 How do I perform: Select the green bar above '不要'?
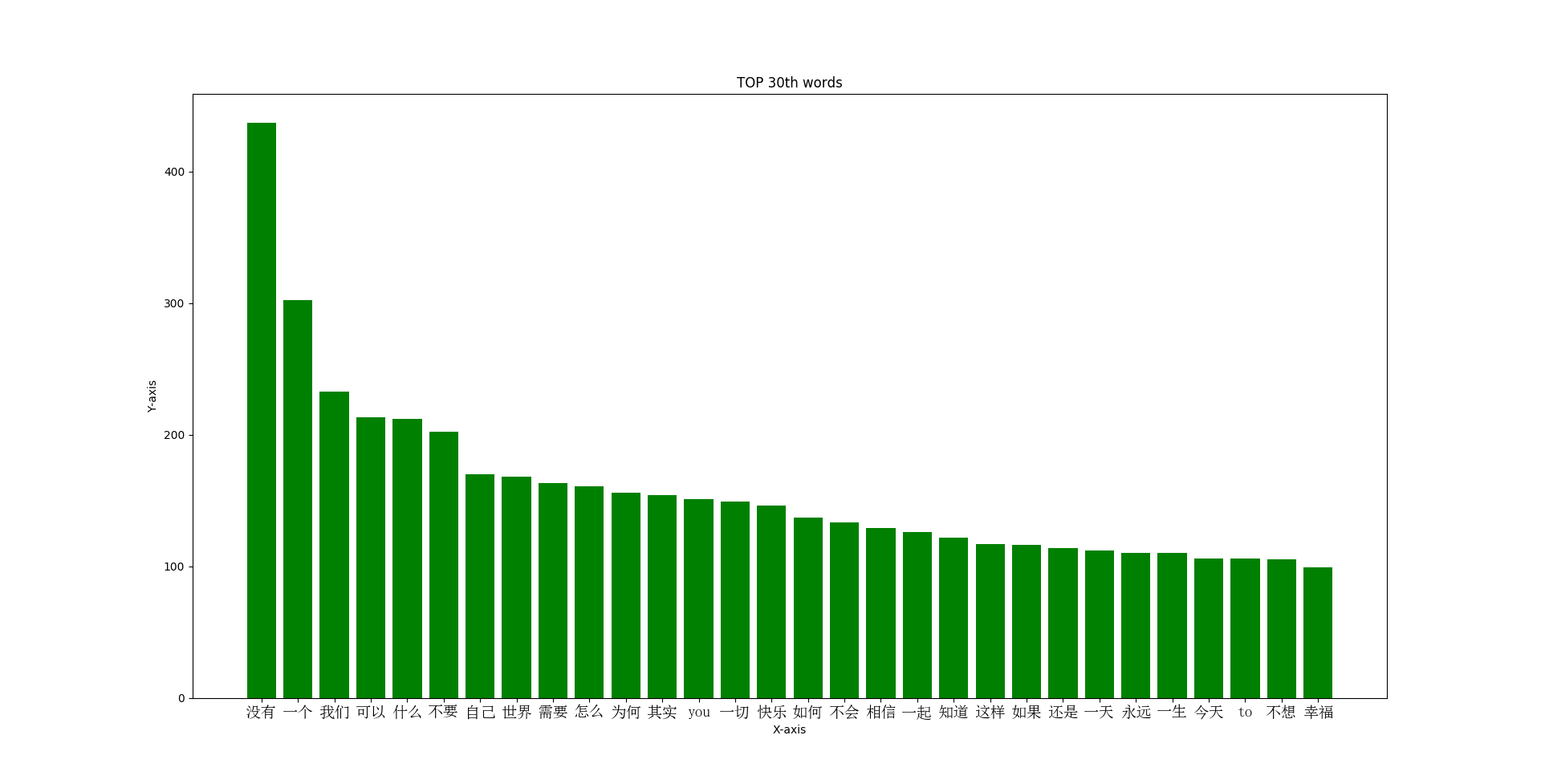click(444, 565)
